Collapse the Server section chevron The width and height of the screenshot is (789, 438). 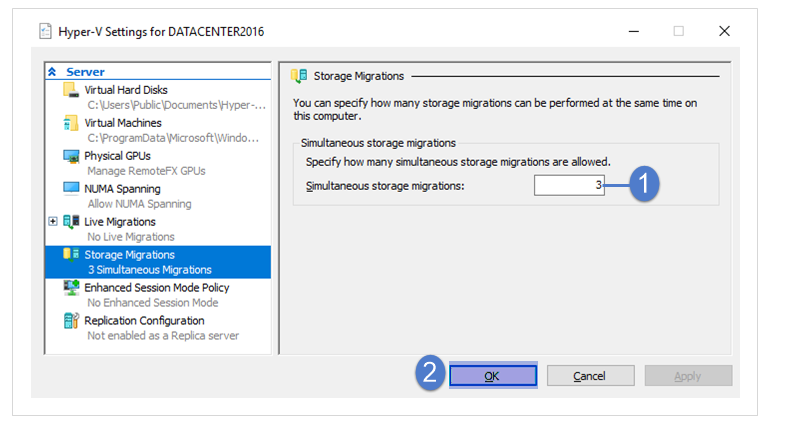click(x=52, y=72)
